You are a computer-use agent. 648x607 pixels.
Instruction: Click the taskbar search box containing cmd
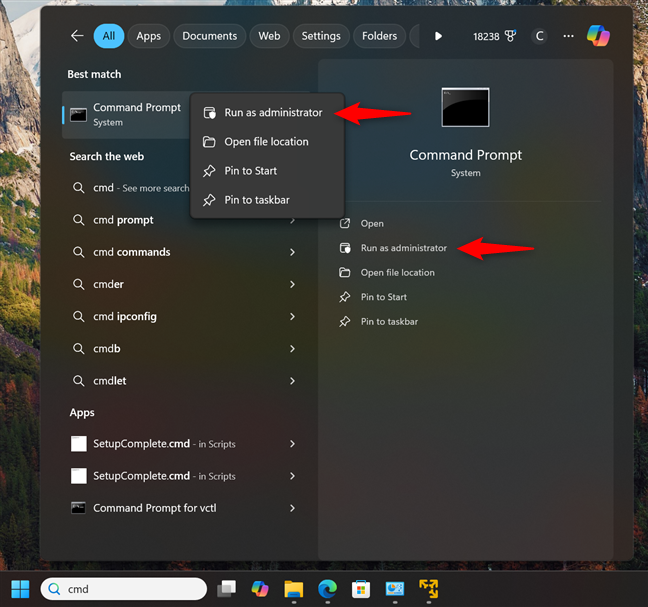(124, 589)
